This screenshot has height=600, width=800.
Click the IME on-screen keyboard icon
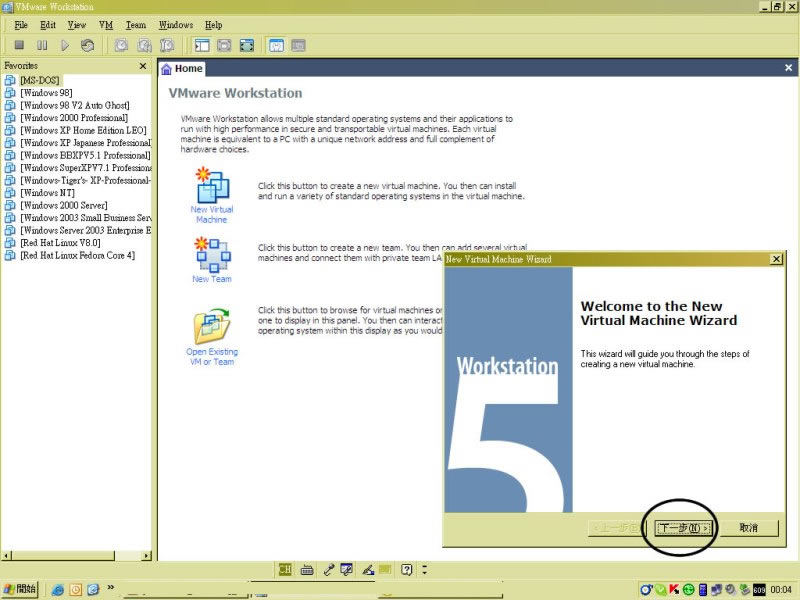(307, 570)
